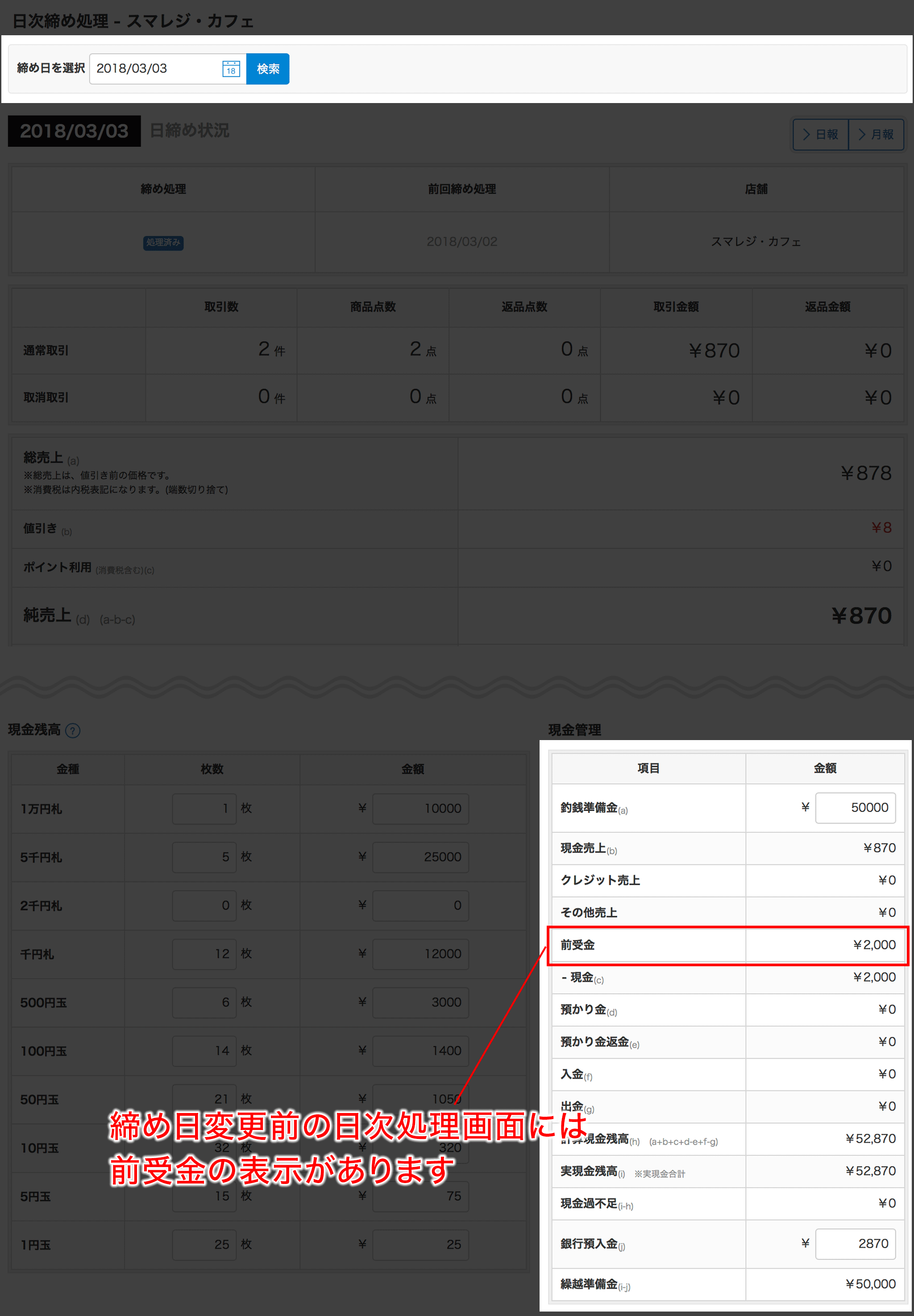This screenshot has height=1316, width=914.
Task: Click the 2018/03/03 date heading badge
Action: point(75,131)
